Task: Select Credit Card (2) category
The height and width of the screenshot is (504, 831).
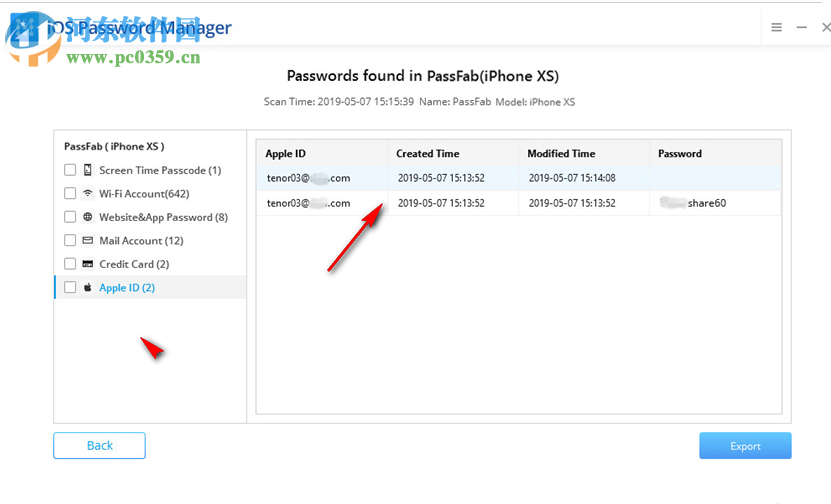Action: (x=134, y=264)
